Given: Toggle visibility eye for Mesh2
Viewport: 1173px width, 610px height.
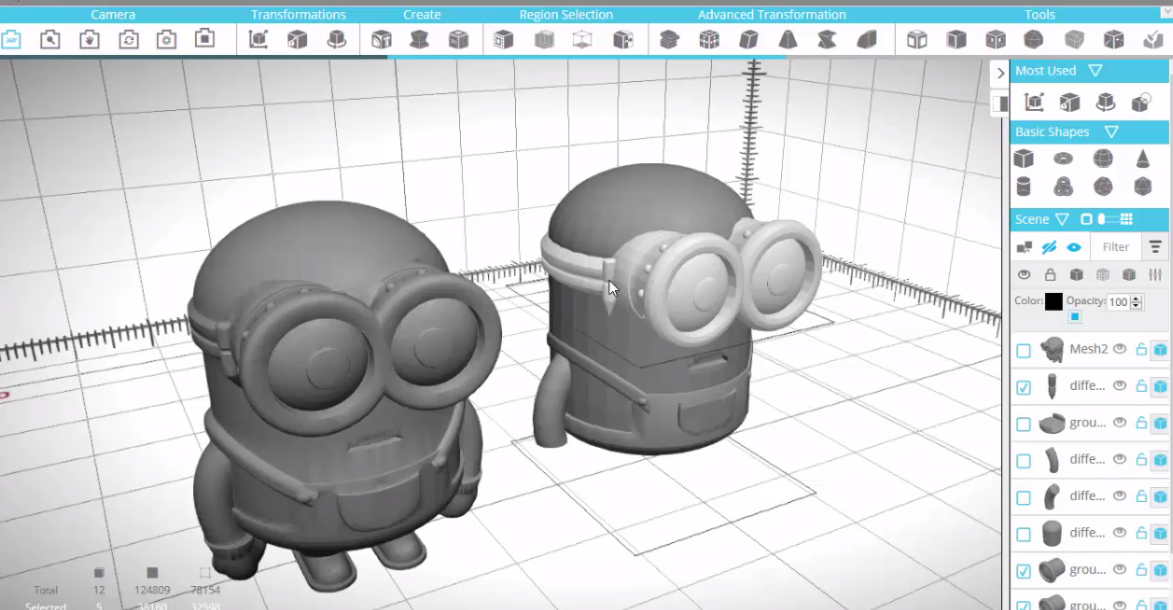Looking at the screenshot, I should tap(1120, 349).
